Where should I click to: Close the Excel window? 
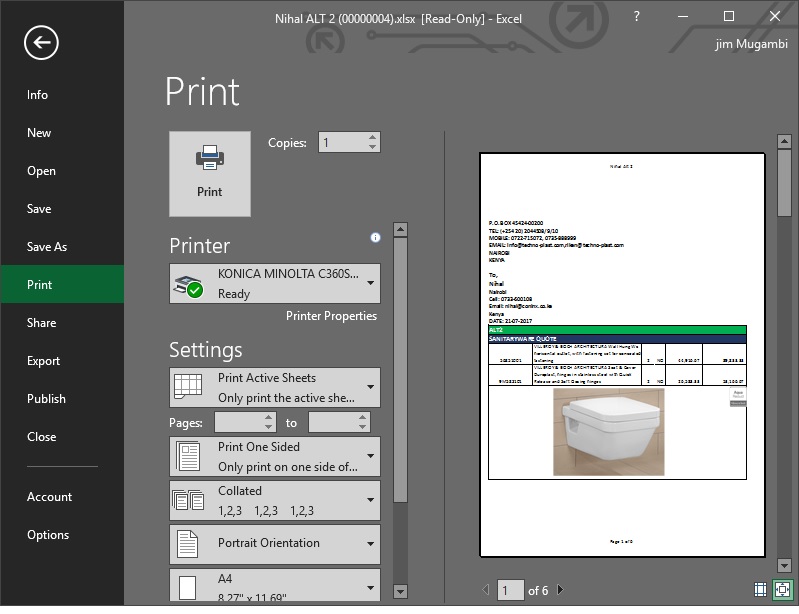pos(775,16)
